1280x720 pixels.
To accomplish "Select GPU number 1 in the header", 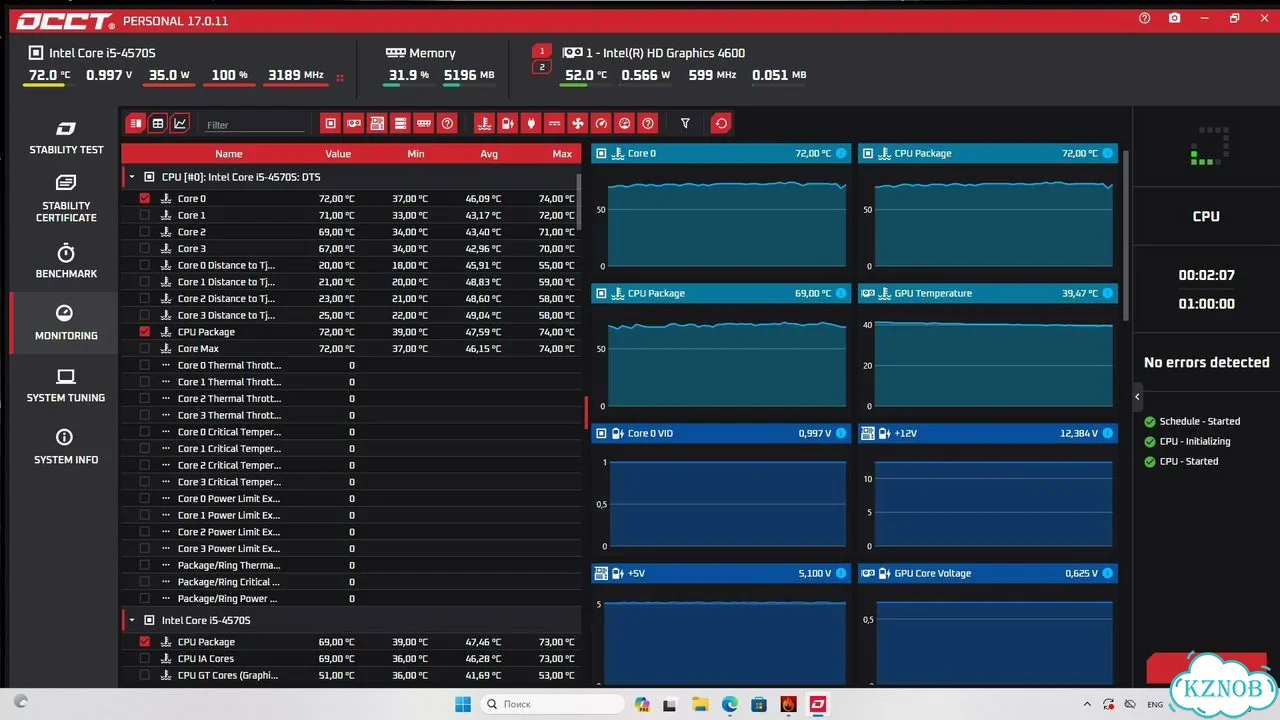I will click(x=542, y=51).
